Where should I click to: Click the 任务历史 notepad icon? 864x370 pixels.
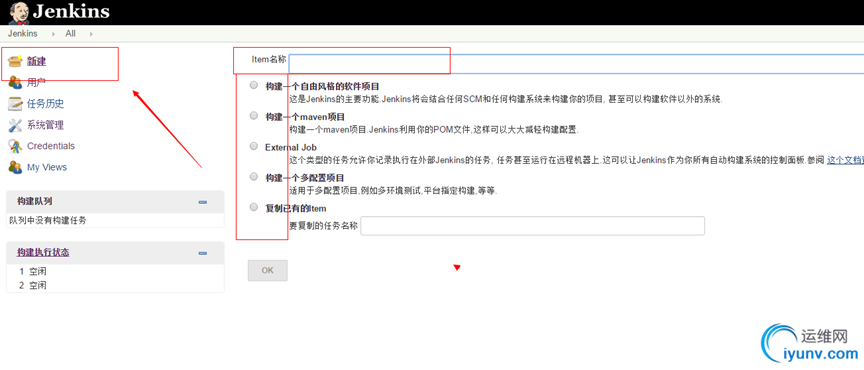(x=15, y=104)
